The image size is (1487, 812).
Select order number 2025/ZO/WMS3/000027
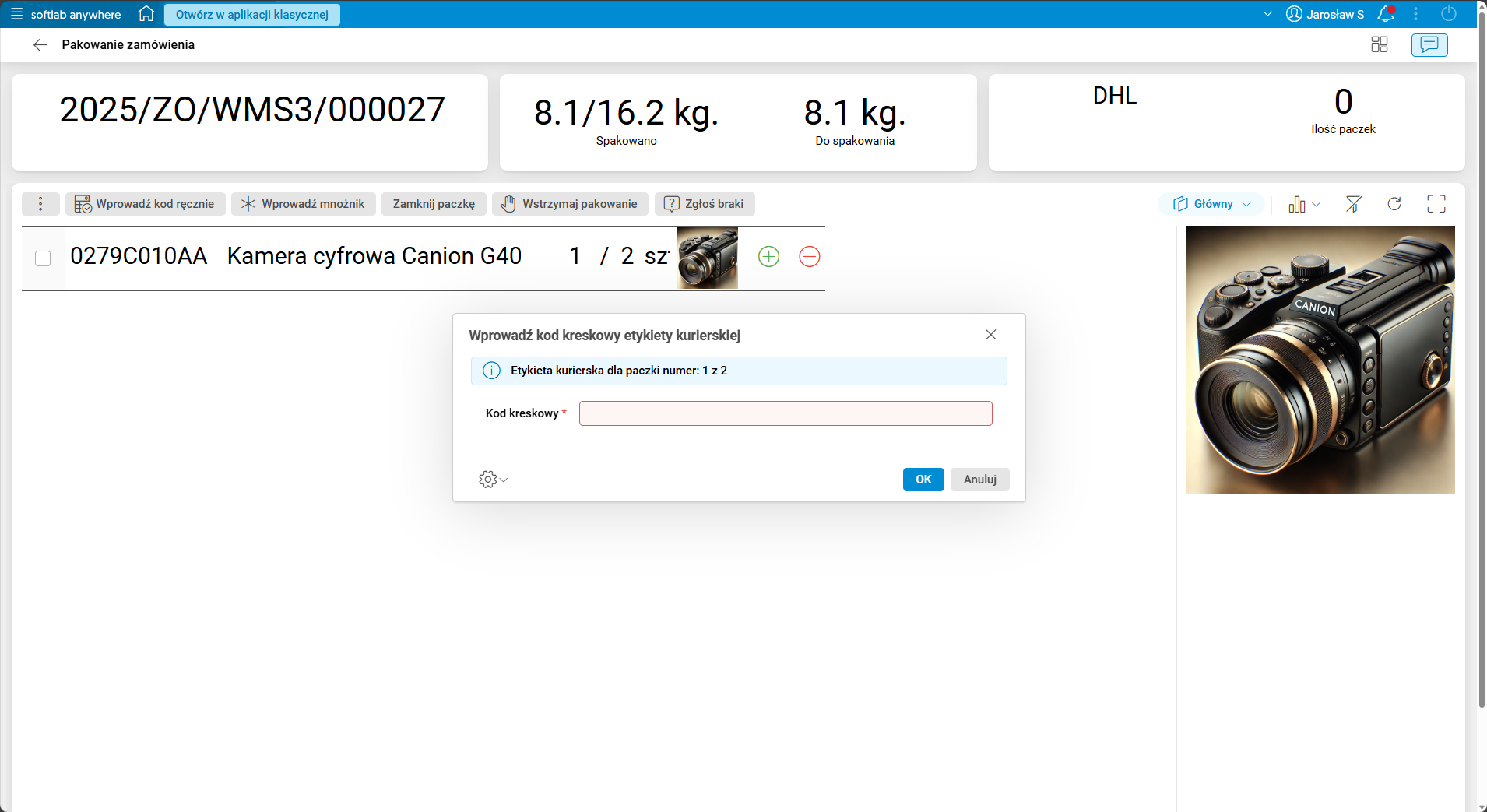click(252, 110)
